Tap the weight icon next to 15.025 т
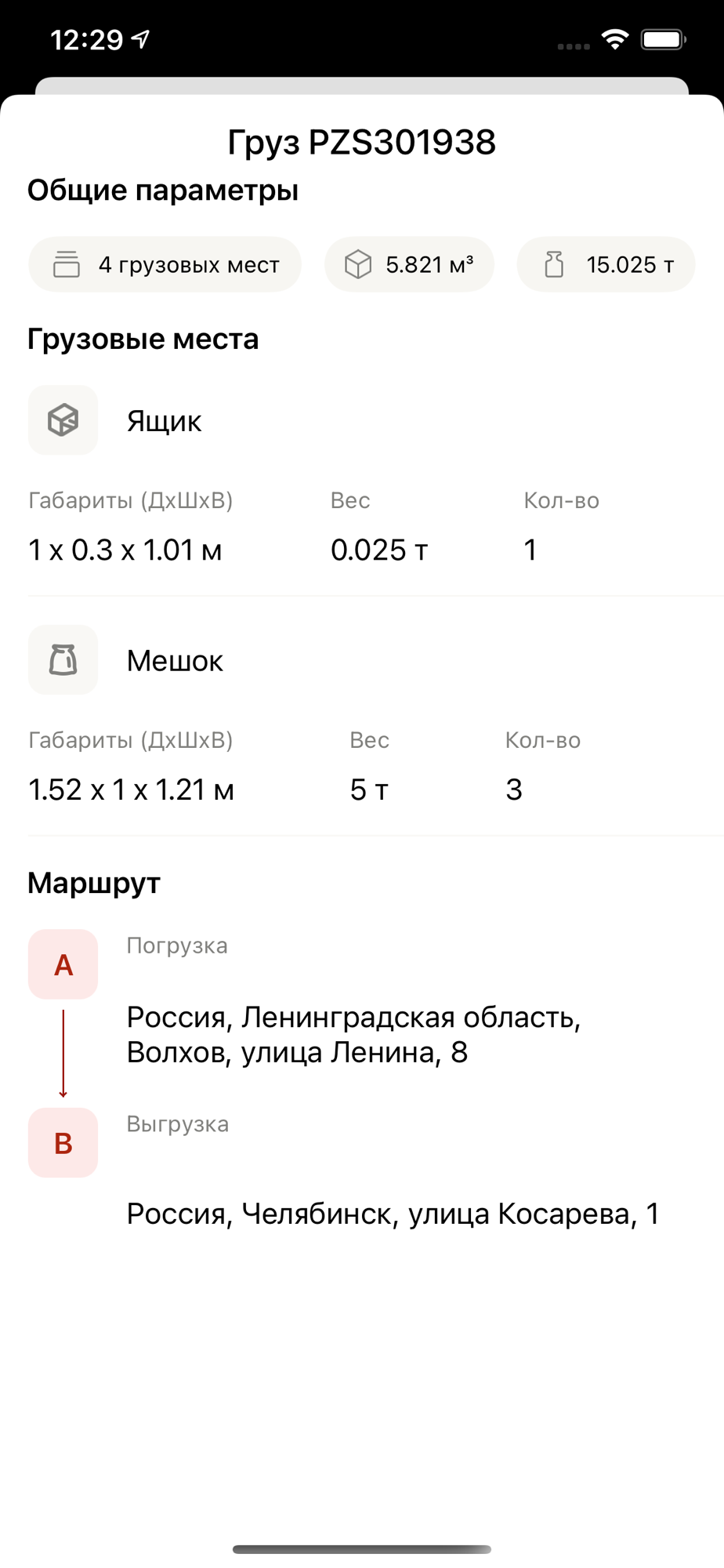 [x=554, y=264]
